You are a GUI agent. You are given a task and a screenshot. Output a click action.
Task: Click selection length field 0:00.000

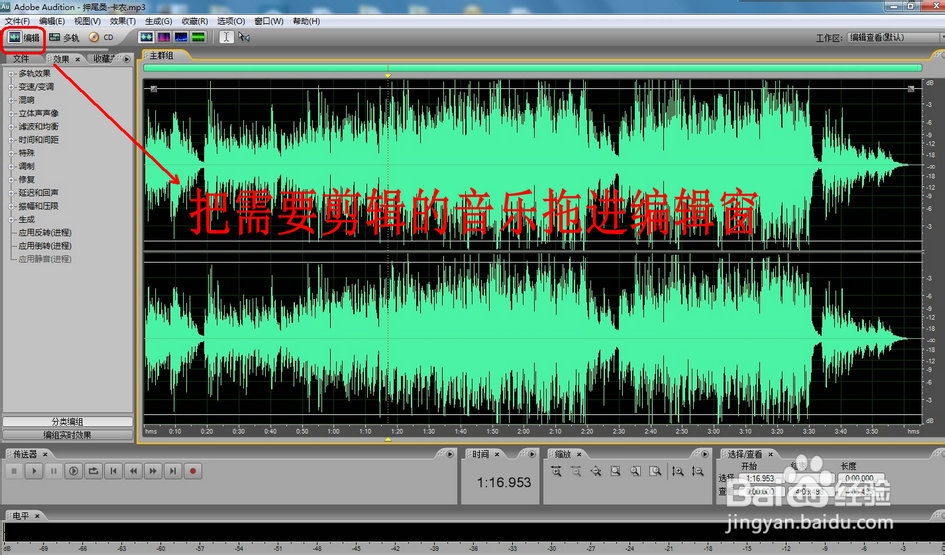(859, 478)
